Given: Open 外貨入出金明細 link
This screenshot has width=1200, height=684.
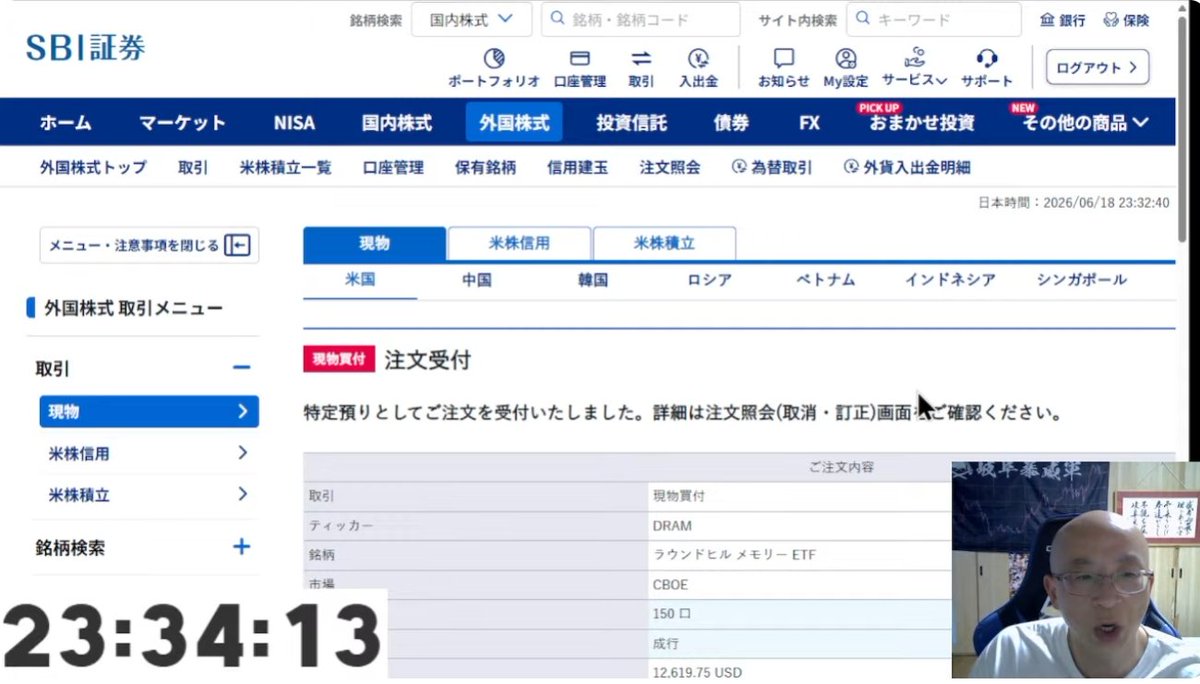Looking at the screenshot, I should pos(907,167).
